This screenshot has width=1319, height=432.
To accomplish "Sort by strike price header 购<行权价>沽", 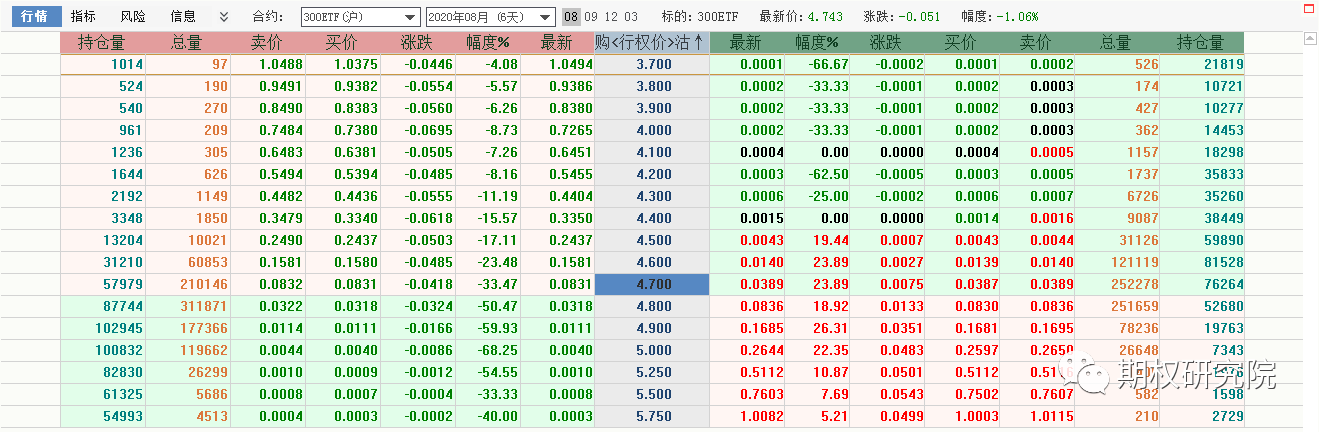I will (x=651, y=43).
